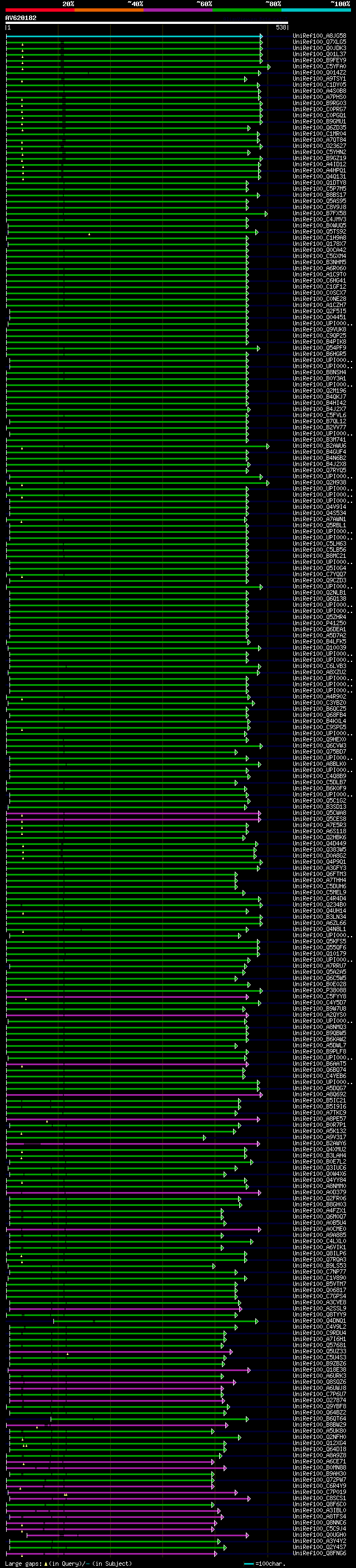356x1568 pixels.
Task: Click the cyan ~100% identity legend segment
Action: (316, 10)
